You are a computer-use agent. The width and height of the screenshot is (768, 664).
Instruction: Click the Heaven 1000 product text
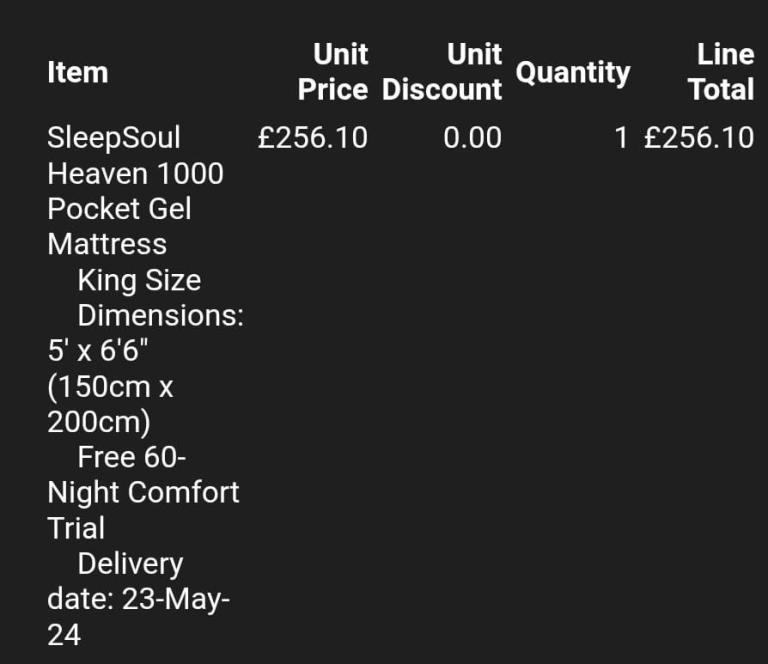pyautogui.click(x=135, y=174)
